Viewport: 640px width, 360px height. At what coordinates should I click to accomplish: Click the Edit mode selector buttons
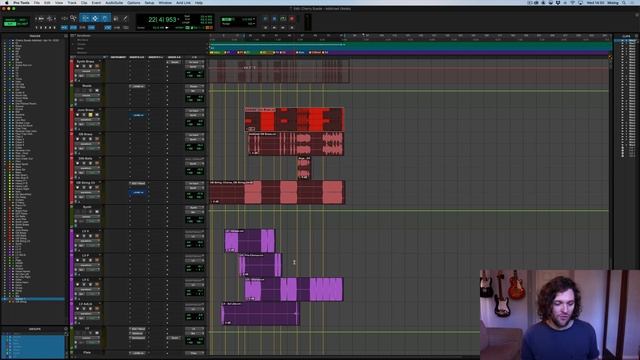point(16,22)
